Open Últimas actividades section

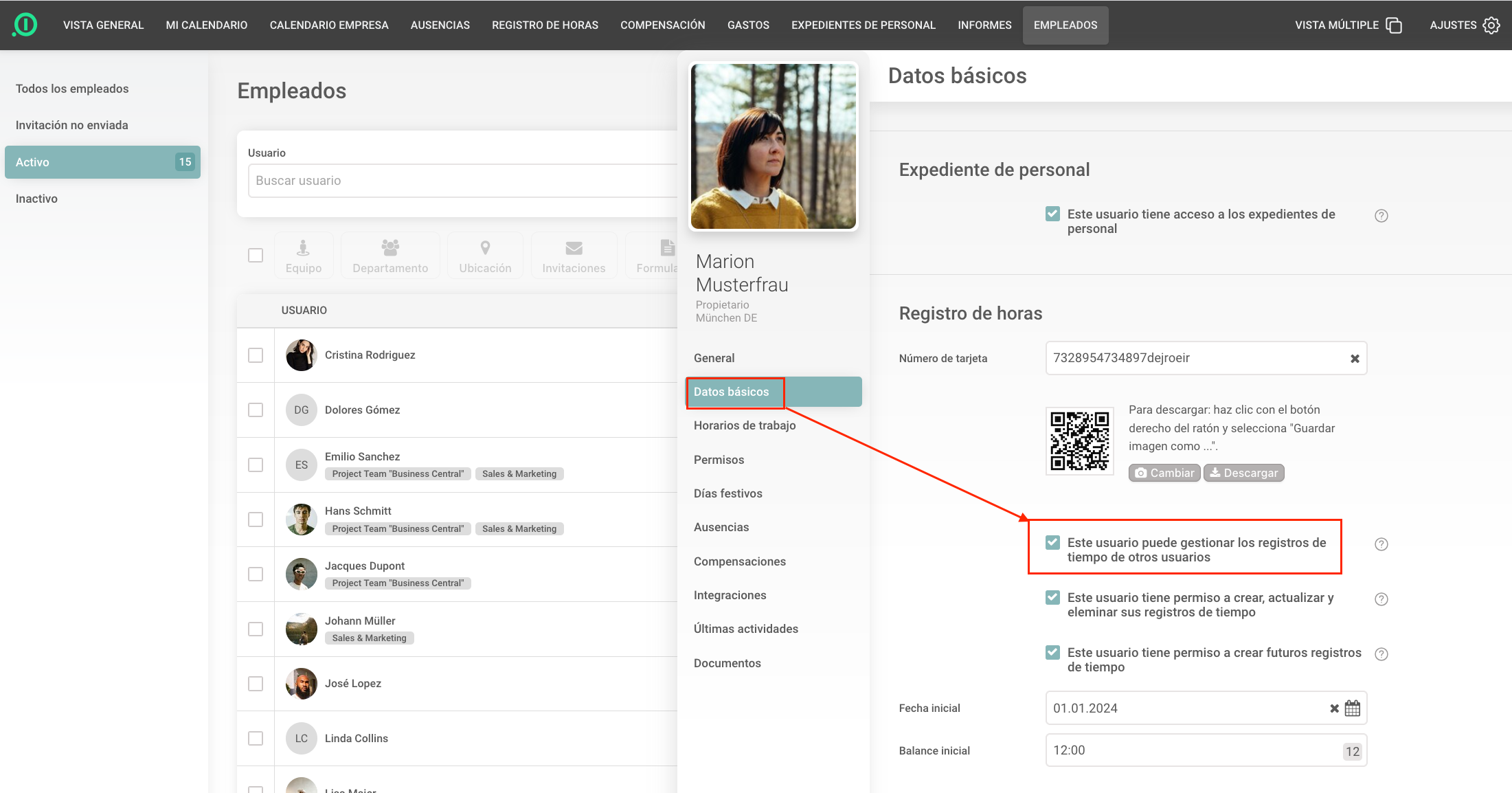point(774,629)
